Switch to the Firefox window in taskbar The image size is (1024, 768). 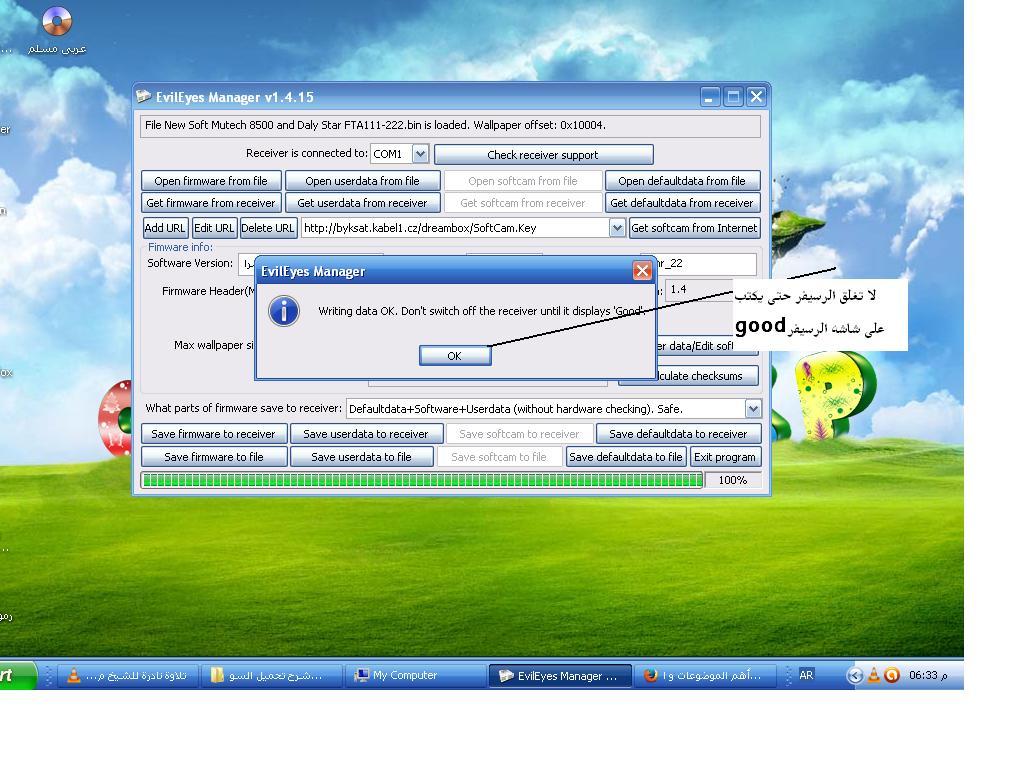click(x=706, y=675)
